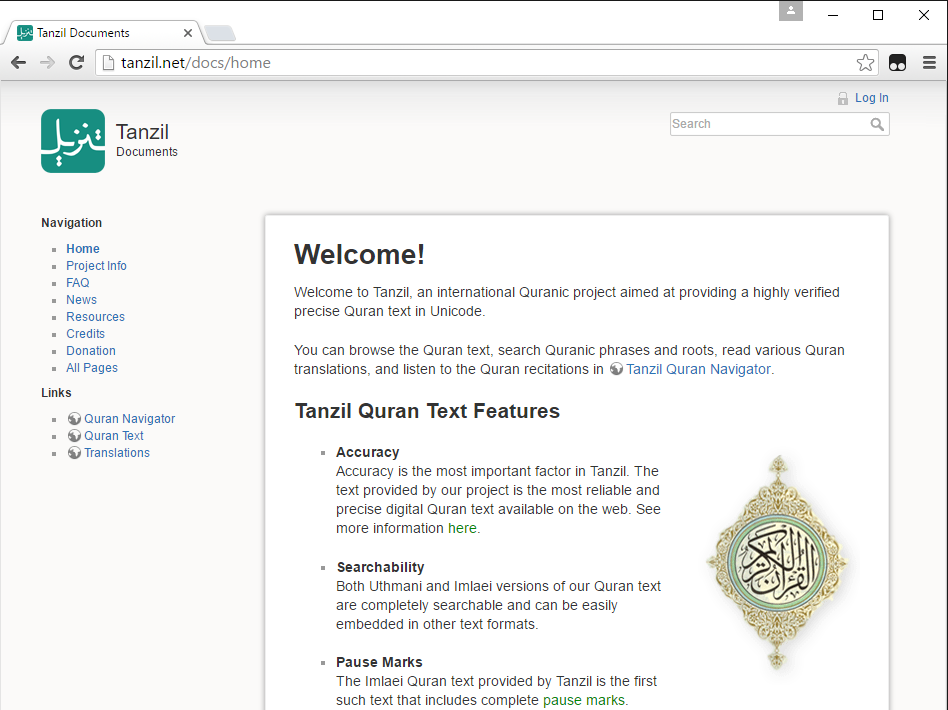Screen dimensions: 948x710
Task: Click the Accuracy feature heading
Action: click(x=368, y=452)
